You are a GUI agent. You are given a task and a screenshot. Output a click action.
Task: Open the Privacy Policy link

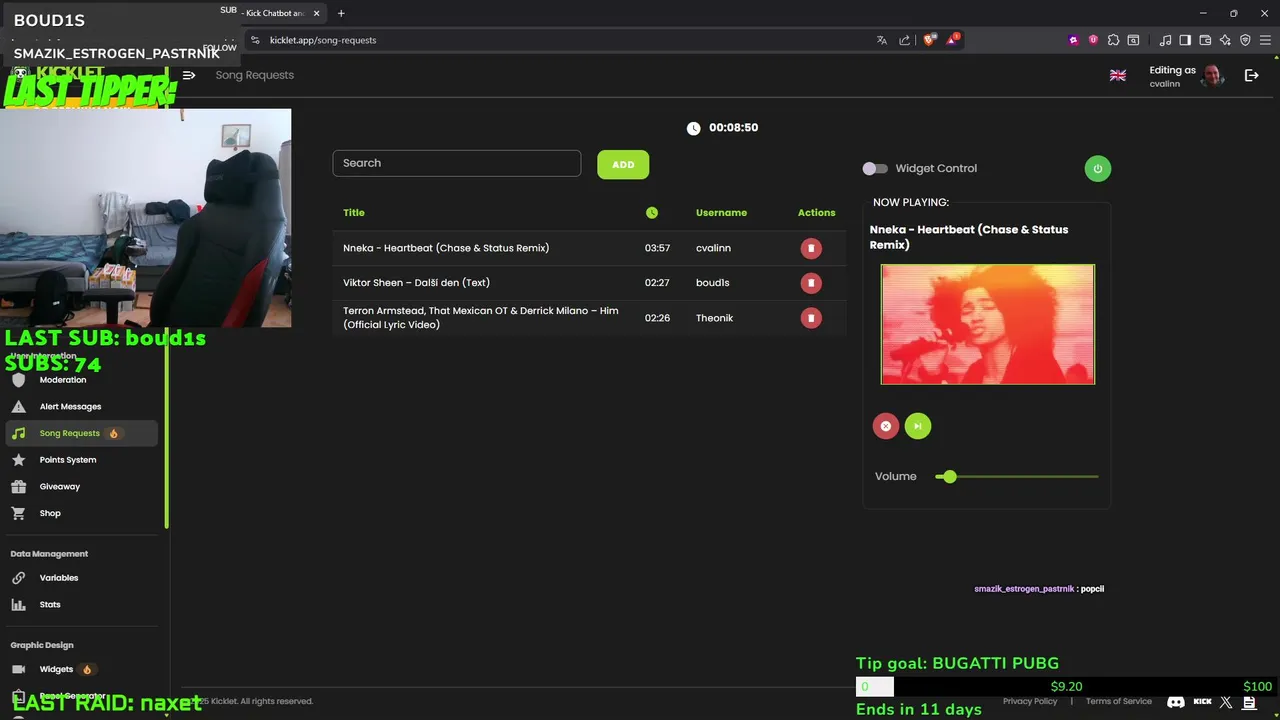coord(1030,702)
